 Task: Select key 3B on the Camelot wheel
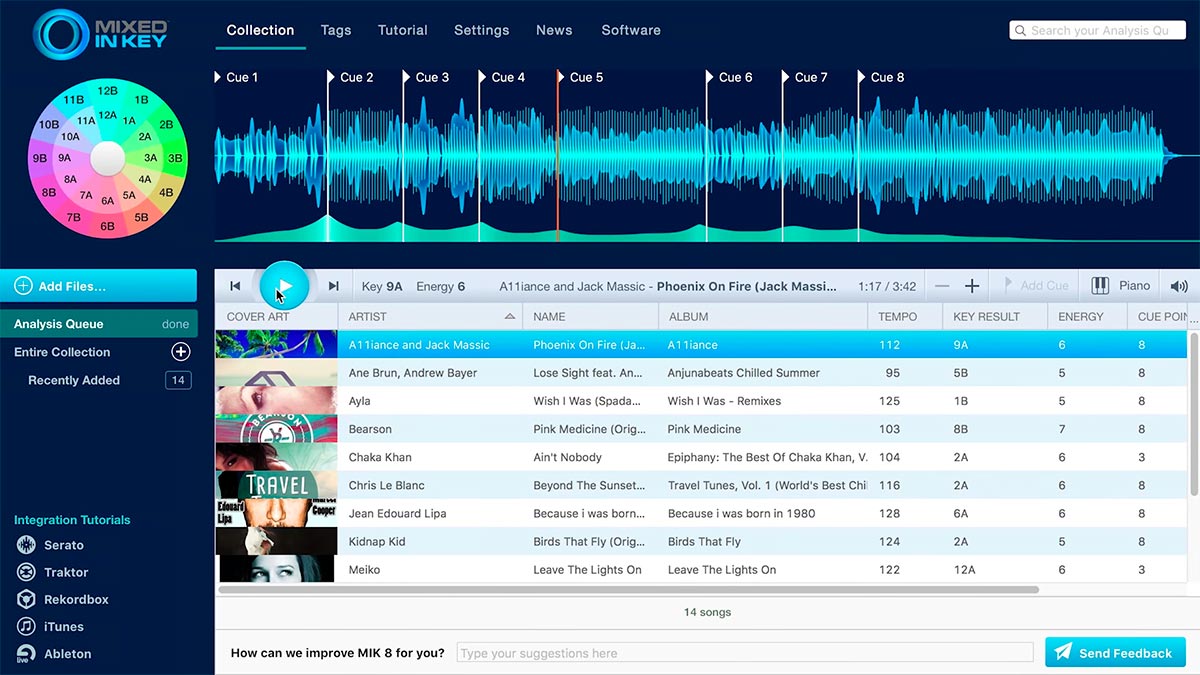(x=175, y=158)
